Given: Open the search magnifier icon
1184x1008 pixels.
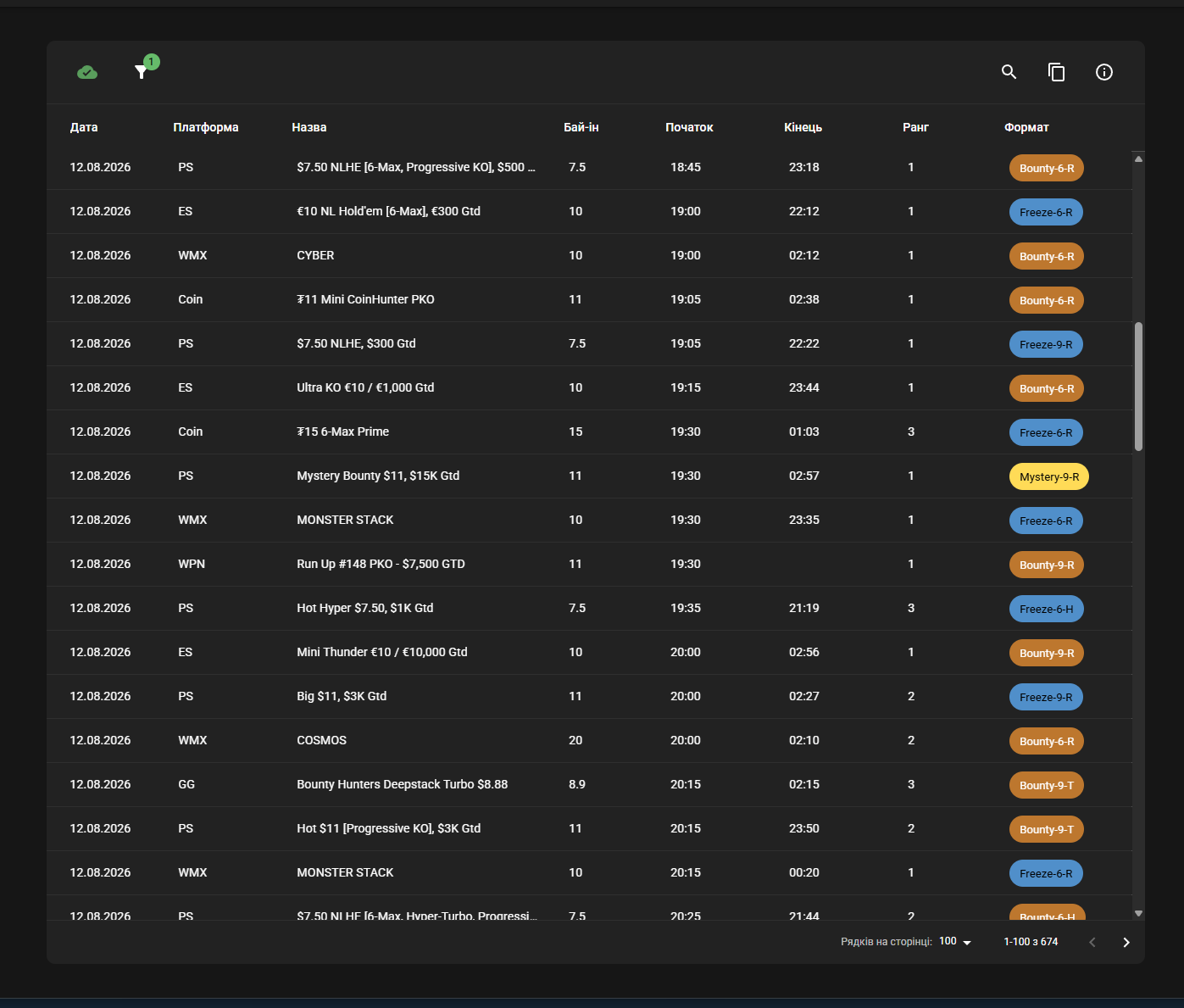Looking at the screenshot, I should pos(1009,72).
